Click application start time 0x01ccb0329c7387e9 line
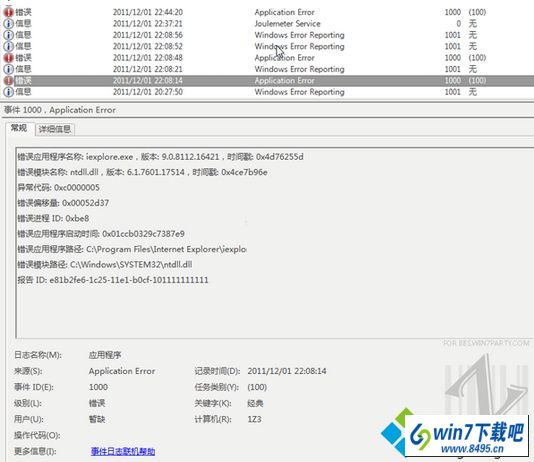534x462 pixels. click(x=101, y=234)
